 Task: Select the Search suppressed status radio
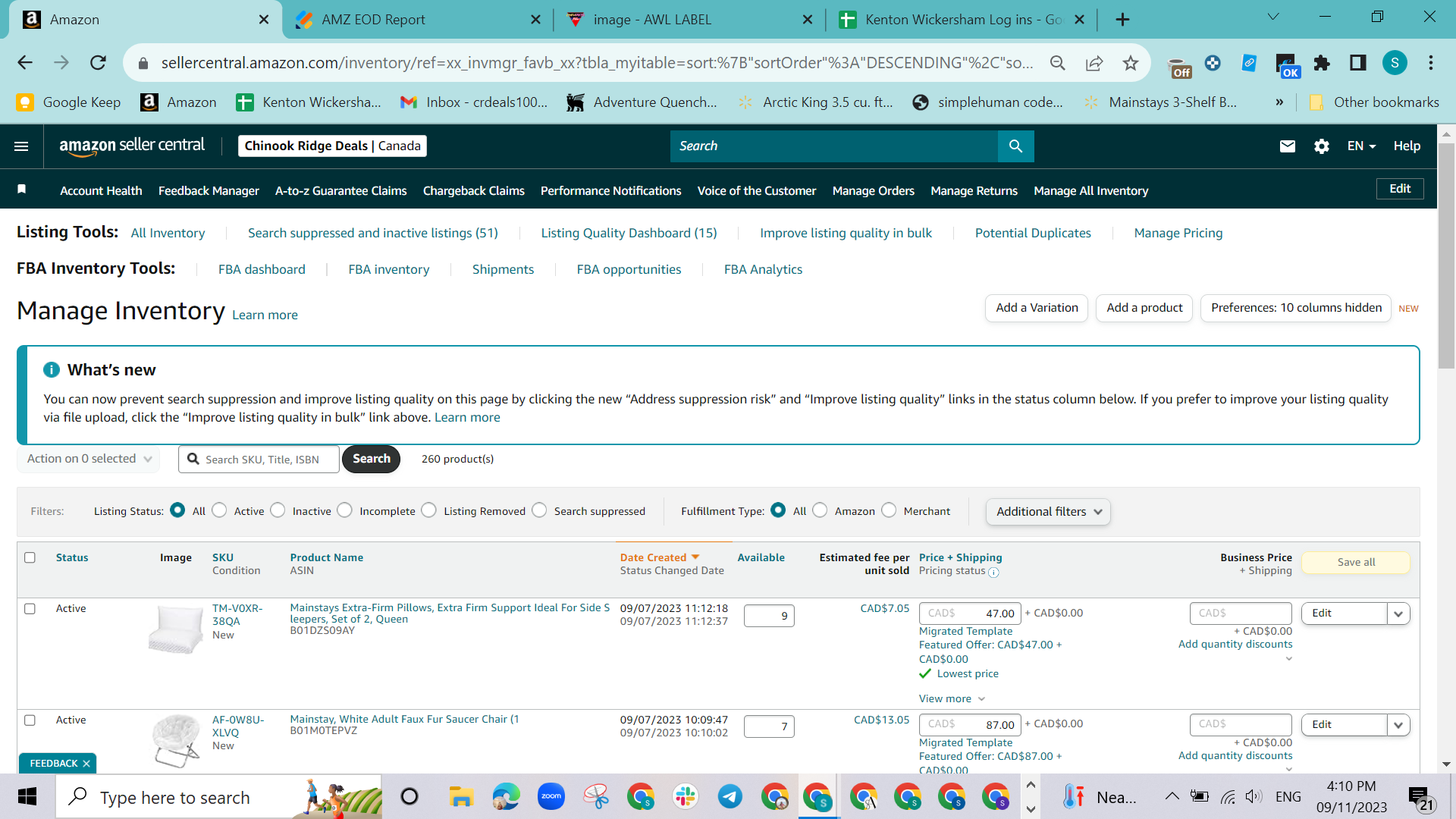point(540,510)
